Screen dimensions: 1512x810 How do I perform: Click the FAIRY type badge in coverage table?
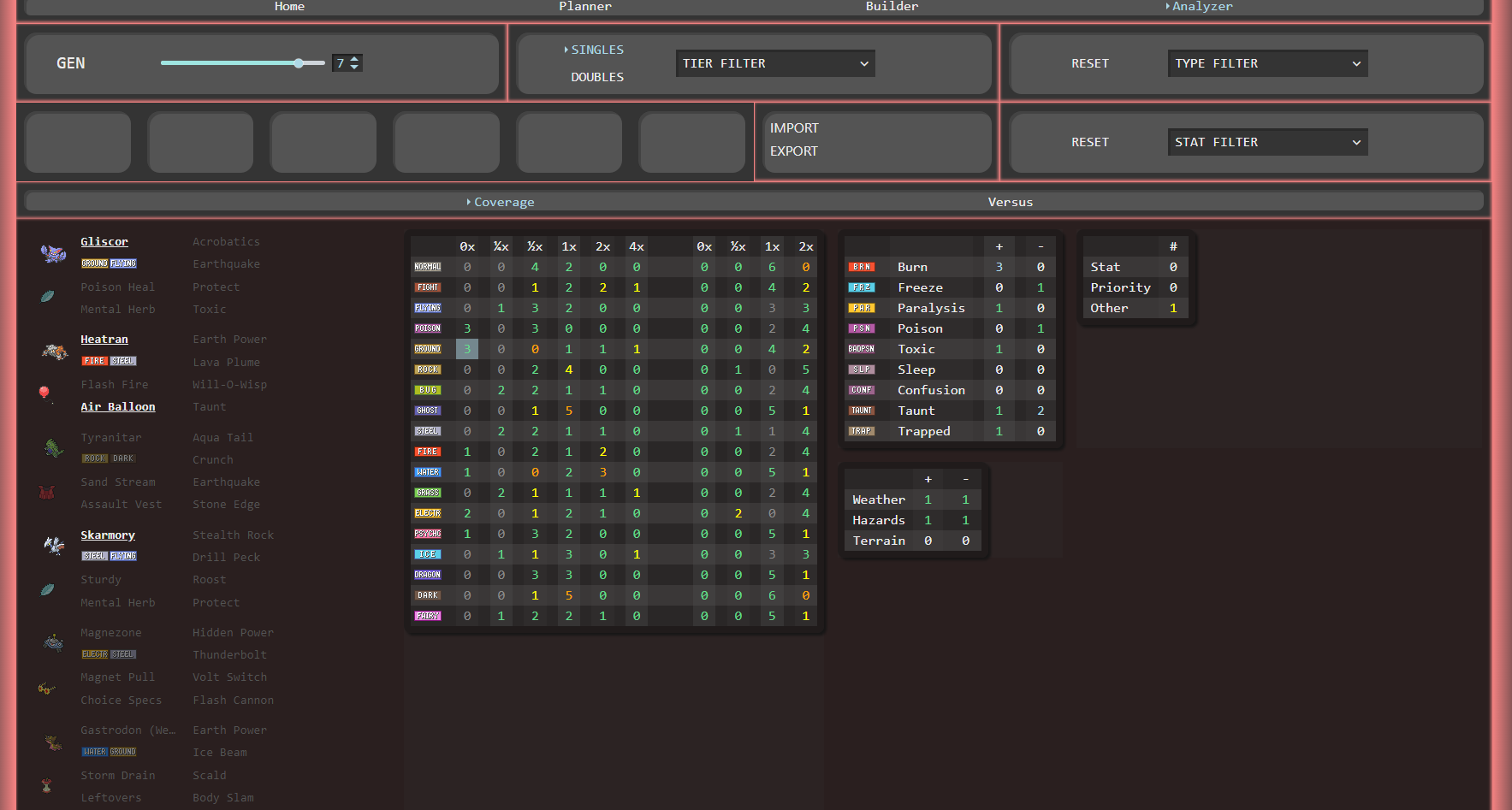[428, 616]
